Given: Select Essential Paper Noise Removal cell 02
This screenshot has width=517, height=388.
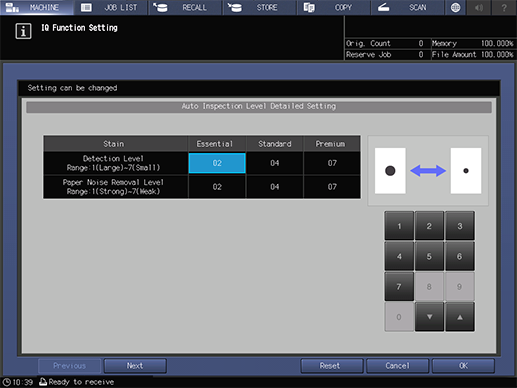Looking at the screenshot, I should (x=217, y=187).
